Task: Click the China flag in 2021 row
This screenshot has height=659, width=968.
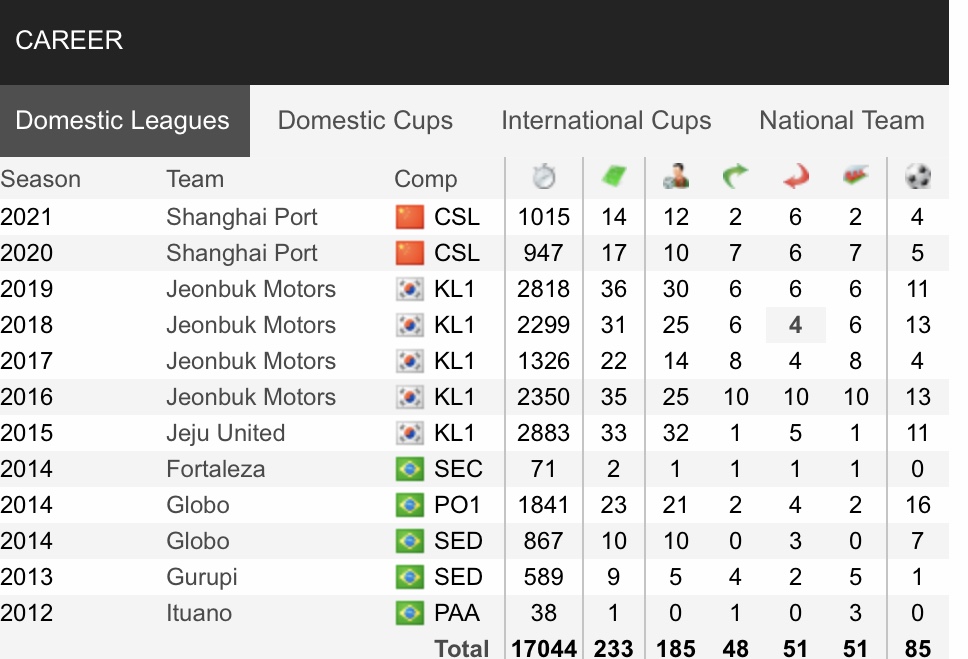Action: tap(410, 217)
